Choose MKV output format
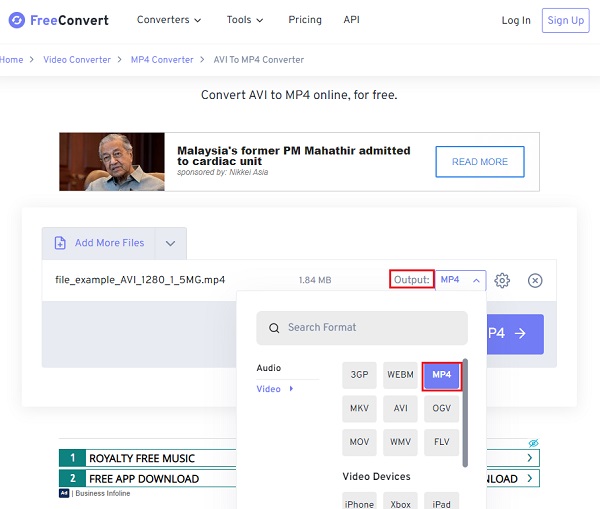This screenshot has height=509, width=600. pyautogui.click(x=359, y=408)
